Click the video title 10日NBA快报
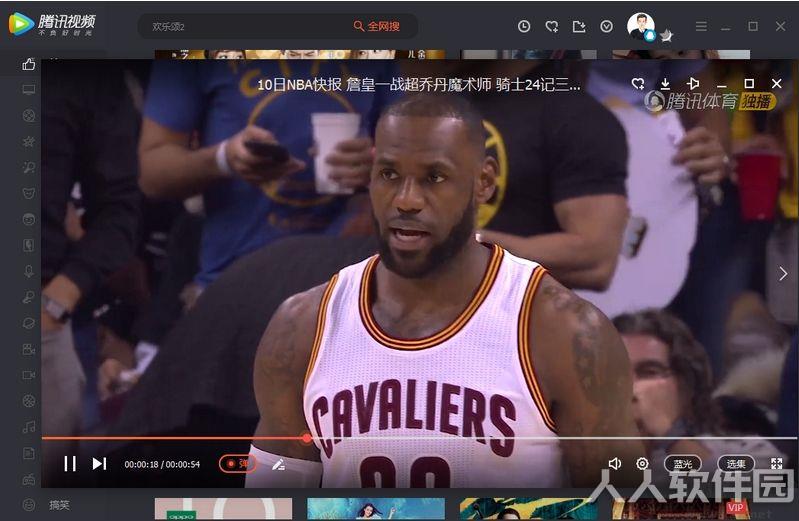This screenshot has height=521, width=799. (x=418, y=85)
